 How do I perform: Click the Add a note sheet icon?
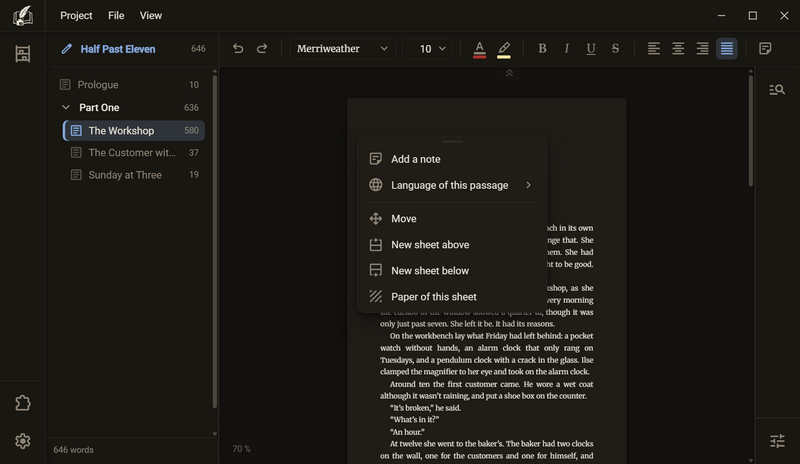point(376,159)
